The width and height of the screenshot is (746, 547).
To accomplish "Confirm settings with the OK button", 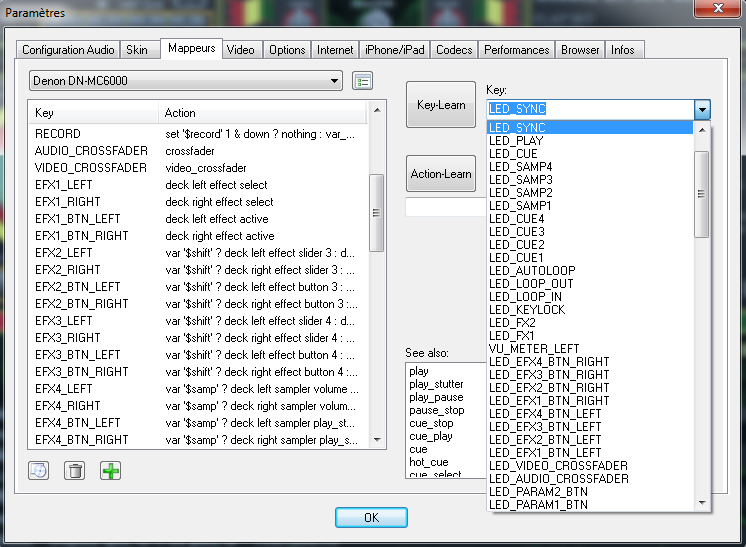I will (371, 518).
